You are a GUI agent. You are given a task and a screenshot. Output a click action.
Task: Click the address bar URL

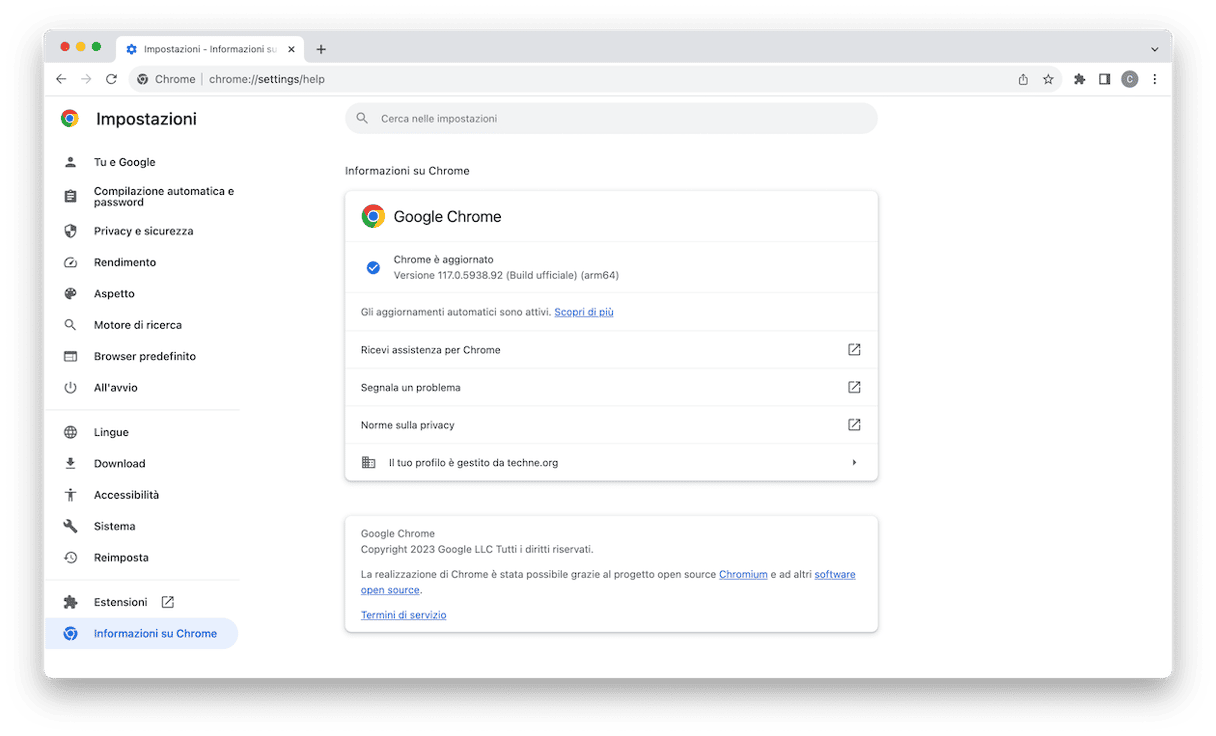point(267,79)
